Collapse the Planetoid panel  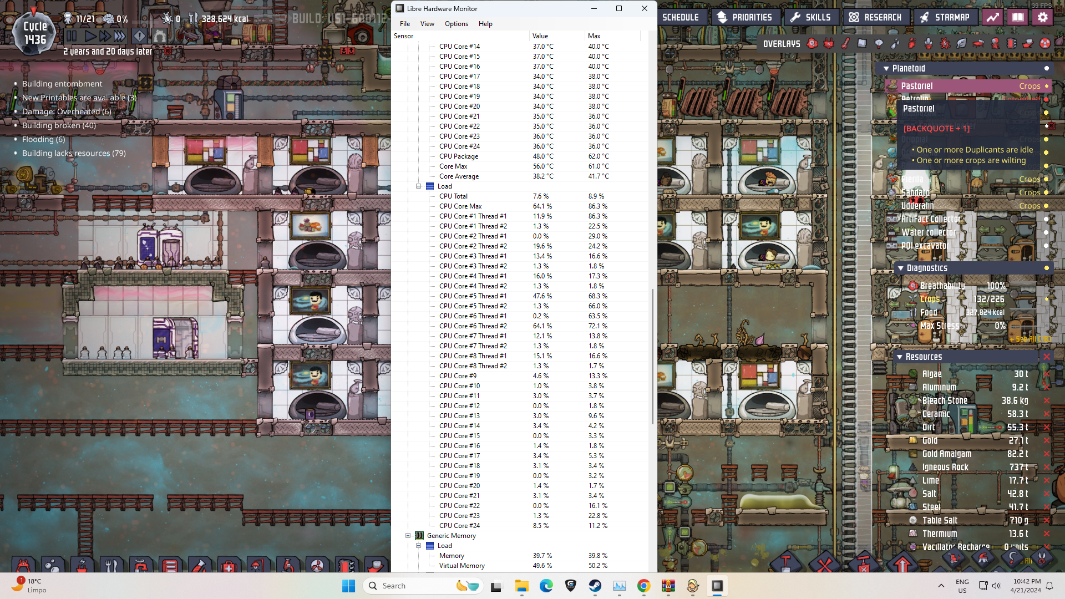885,68
